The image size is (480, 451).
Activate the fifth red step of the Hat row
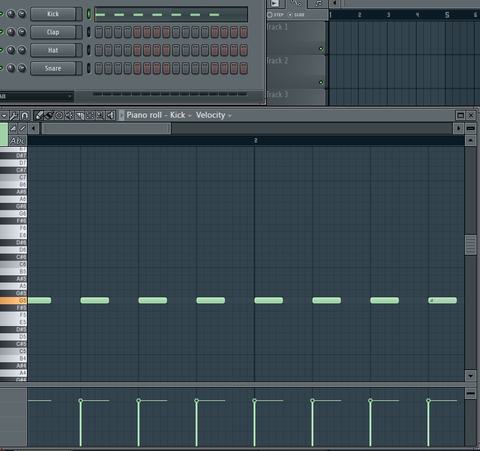click(215, 50)
